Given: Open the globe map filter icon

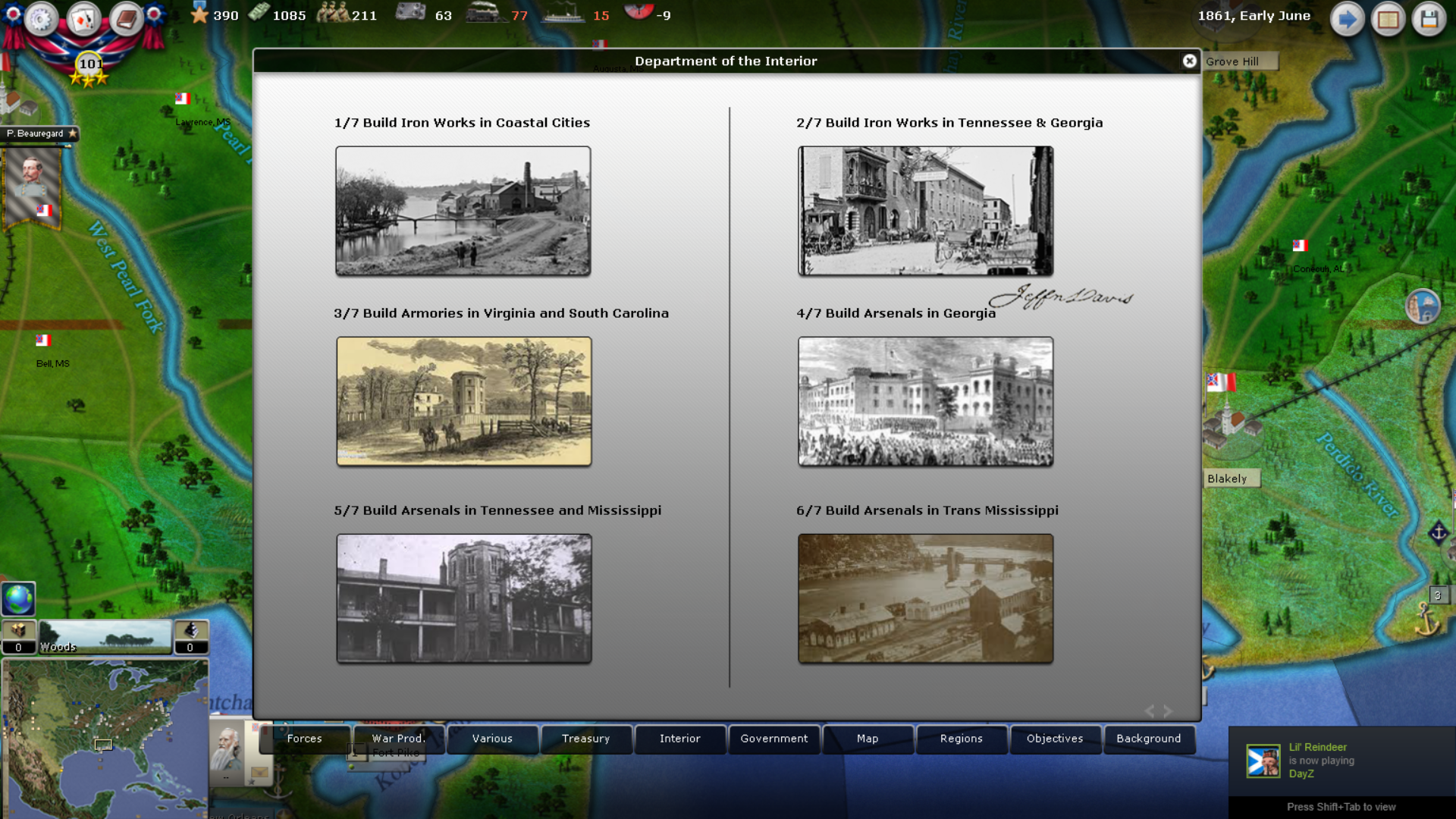Looking at the screenshot, I should coord(18,599).
